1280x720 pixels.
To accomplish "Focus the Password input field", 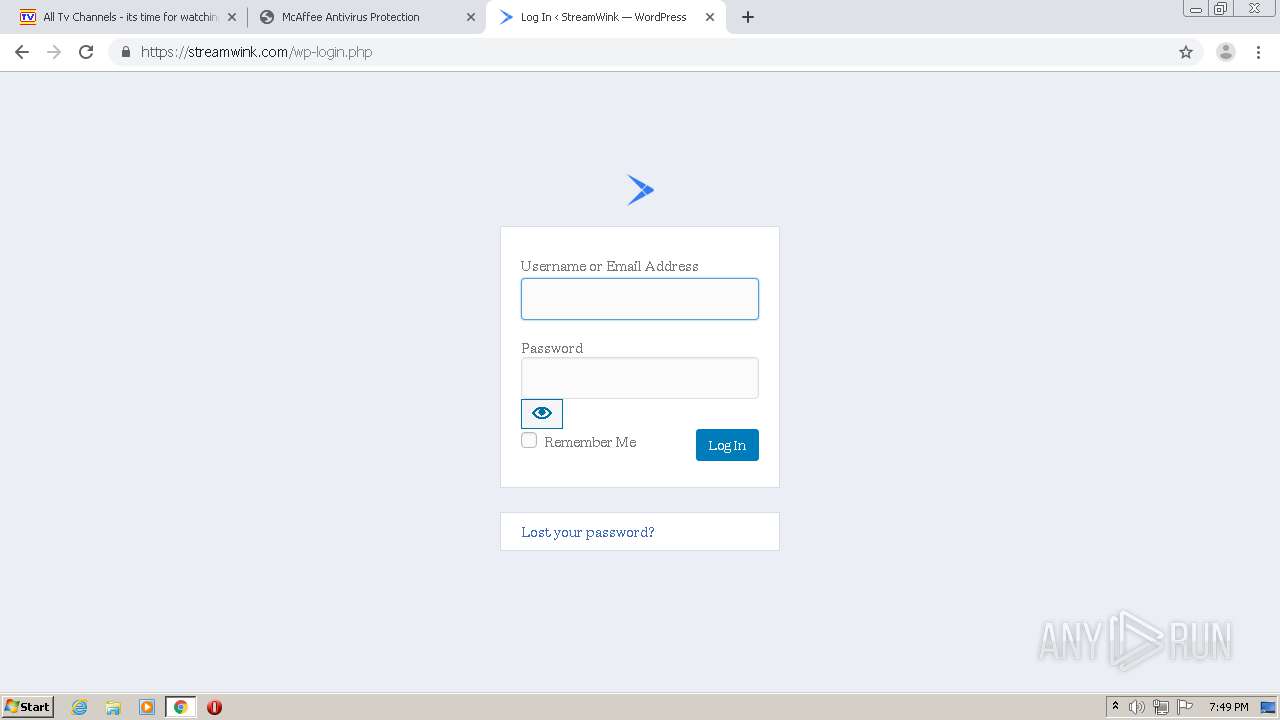I will 640,378.
